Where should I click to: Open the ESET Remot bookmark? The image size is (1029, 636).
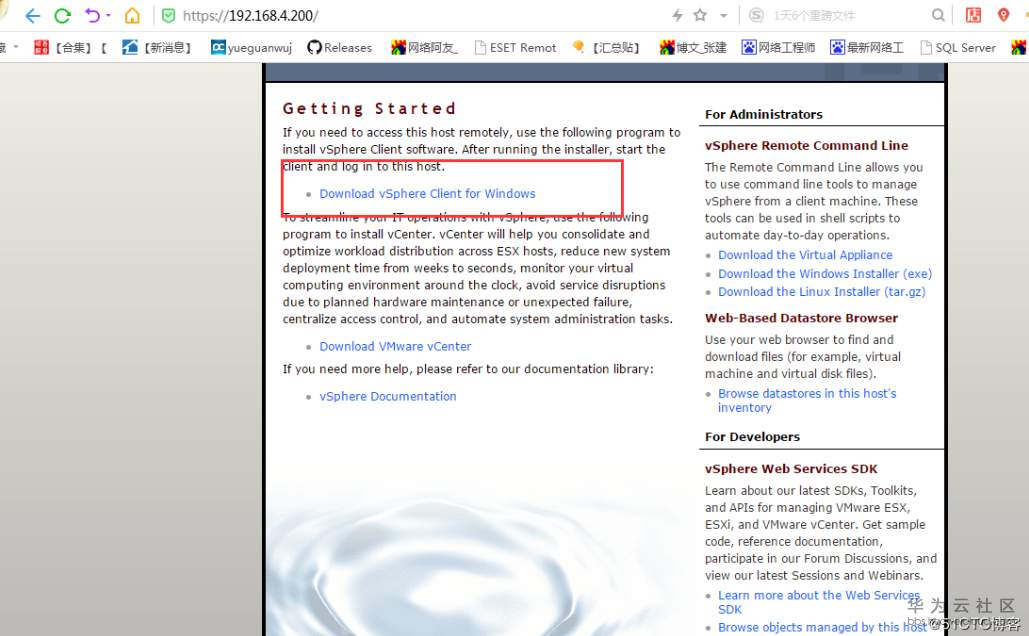click(x=515, y=47)
